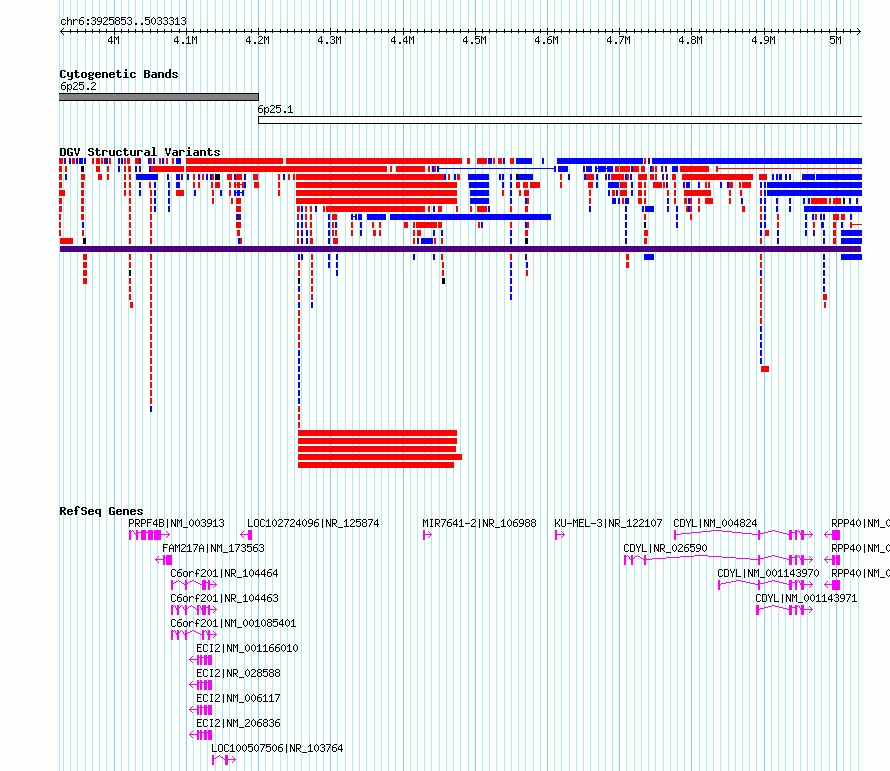Click the LOC100507506|NR_103764 gene label

pyautogui.click(x=278, y=748)
